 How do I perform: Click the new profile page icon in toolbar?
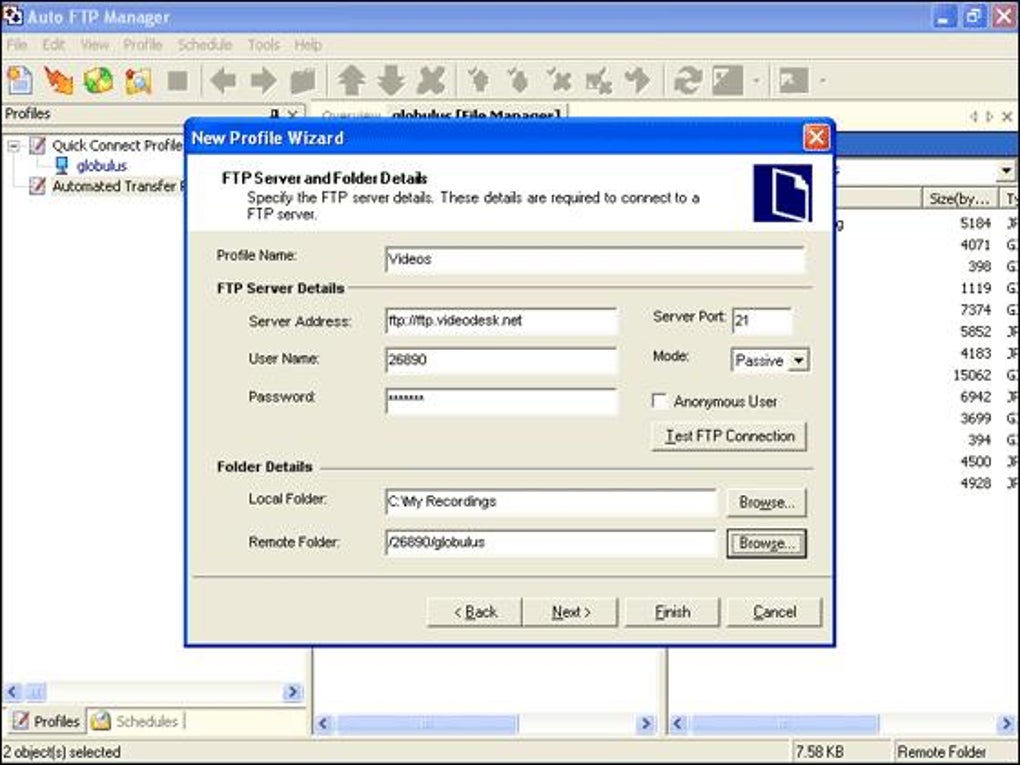tap(20, 80)
